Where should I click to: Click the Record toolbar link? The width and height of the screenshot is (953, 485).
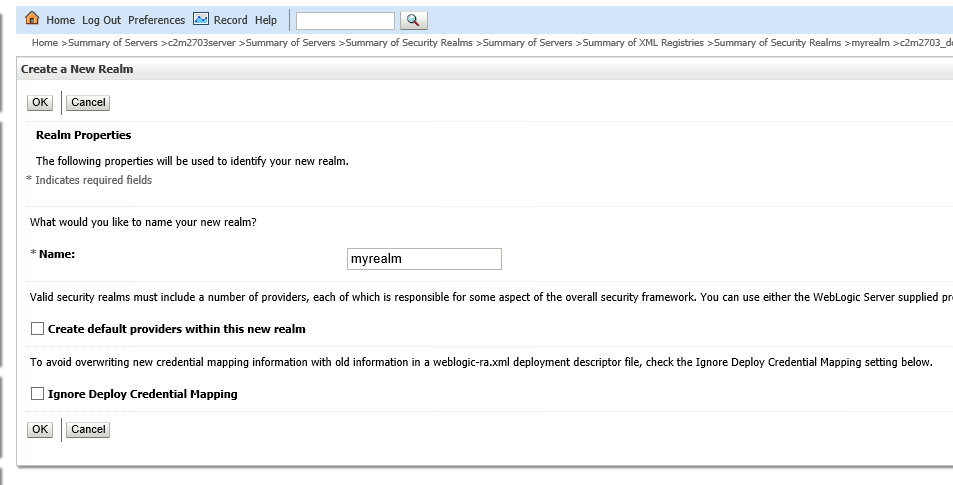(230, 20)
